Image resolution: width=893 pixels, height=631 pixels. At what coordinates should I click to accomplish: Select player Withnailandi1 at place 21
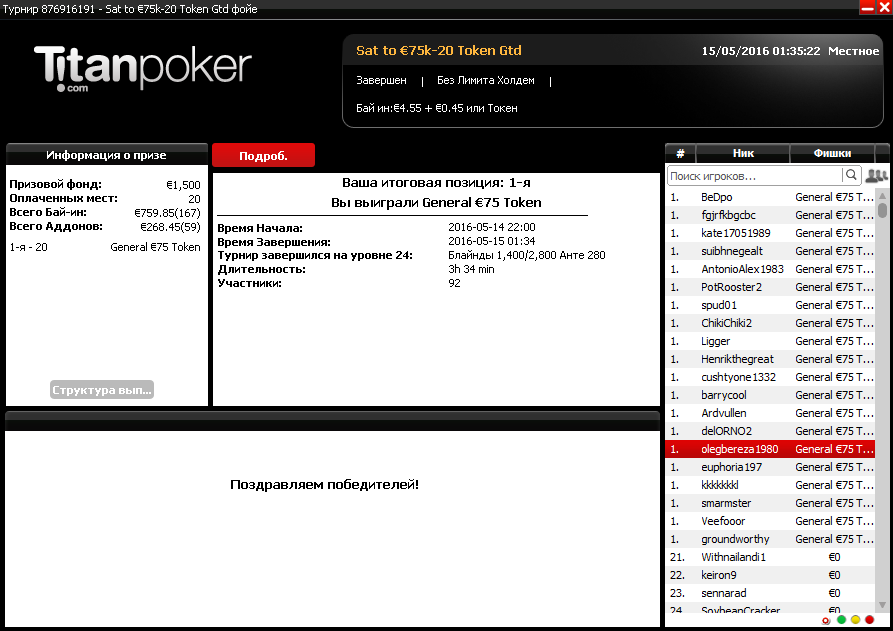[770, 557]
